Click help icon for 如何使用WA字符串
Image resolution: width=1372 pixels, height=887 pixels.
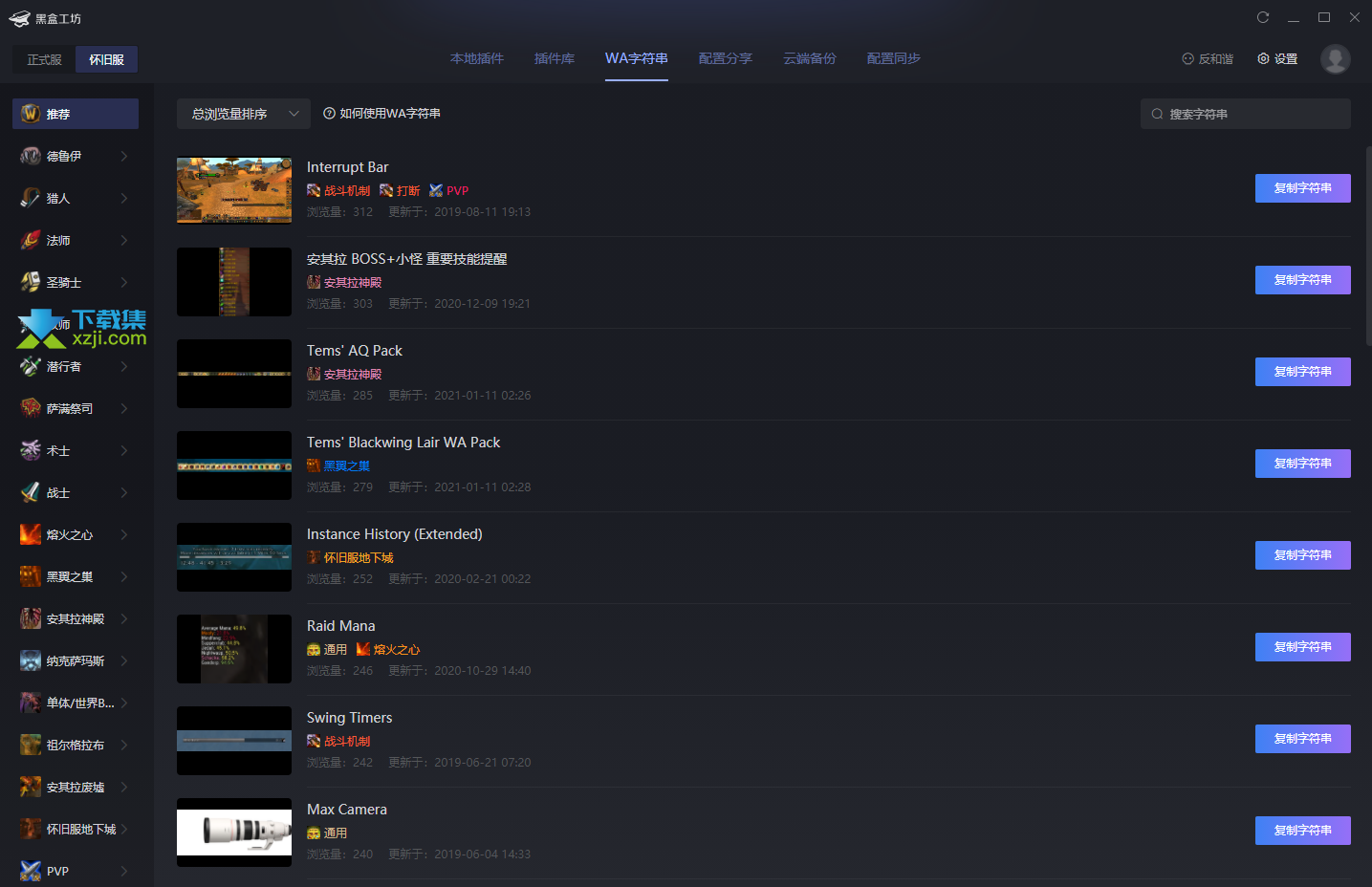329,114
